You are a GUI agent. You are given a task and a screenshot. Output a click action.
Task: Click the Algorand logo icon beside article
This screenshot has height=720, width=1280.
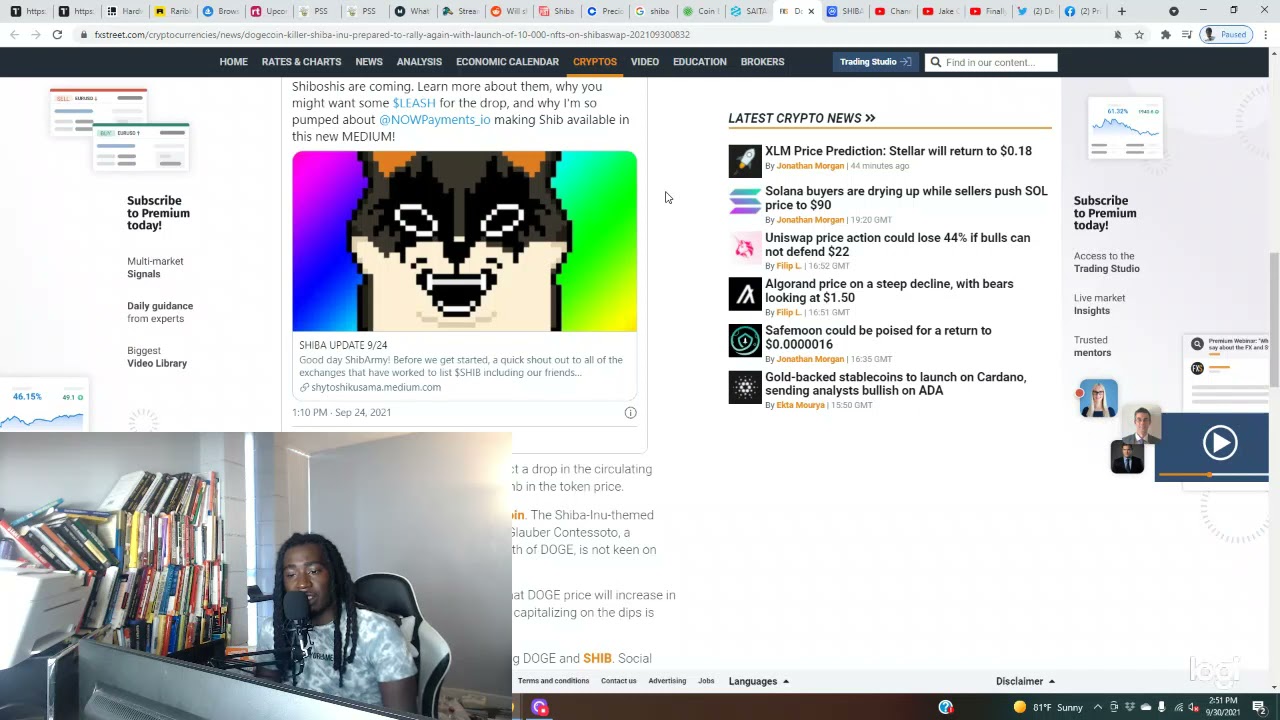(745, 294)
